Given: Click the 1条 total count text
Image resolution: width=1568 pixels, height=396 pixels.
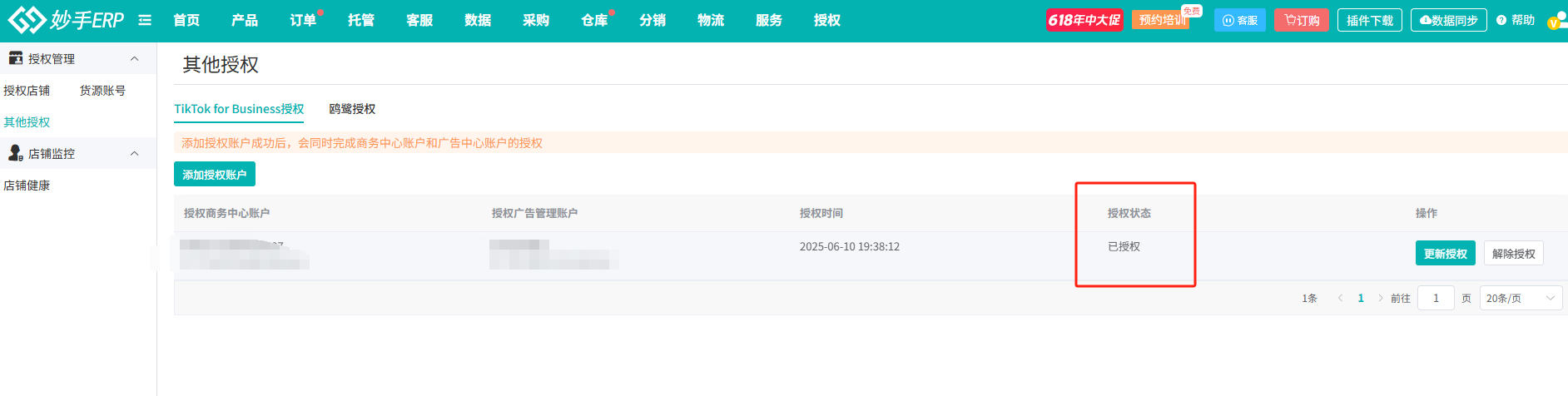Looking at the screenshot, I should (1309, 298).
